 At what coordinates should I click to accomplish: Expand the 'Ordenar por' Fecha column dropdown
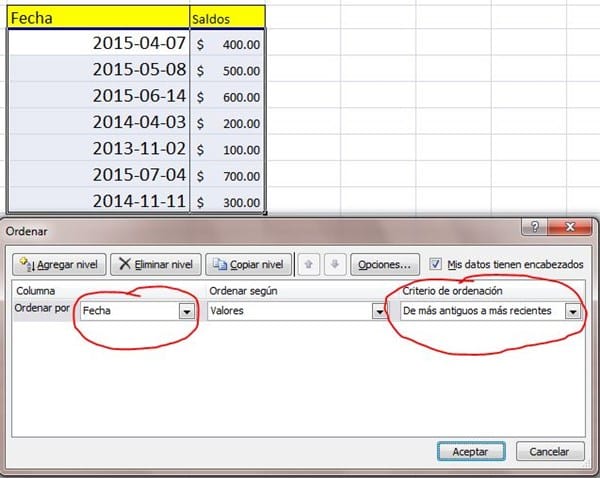187,312
